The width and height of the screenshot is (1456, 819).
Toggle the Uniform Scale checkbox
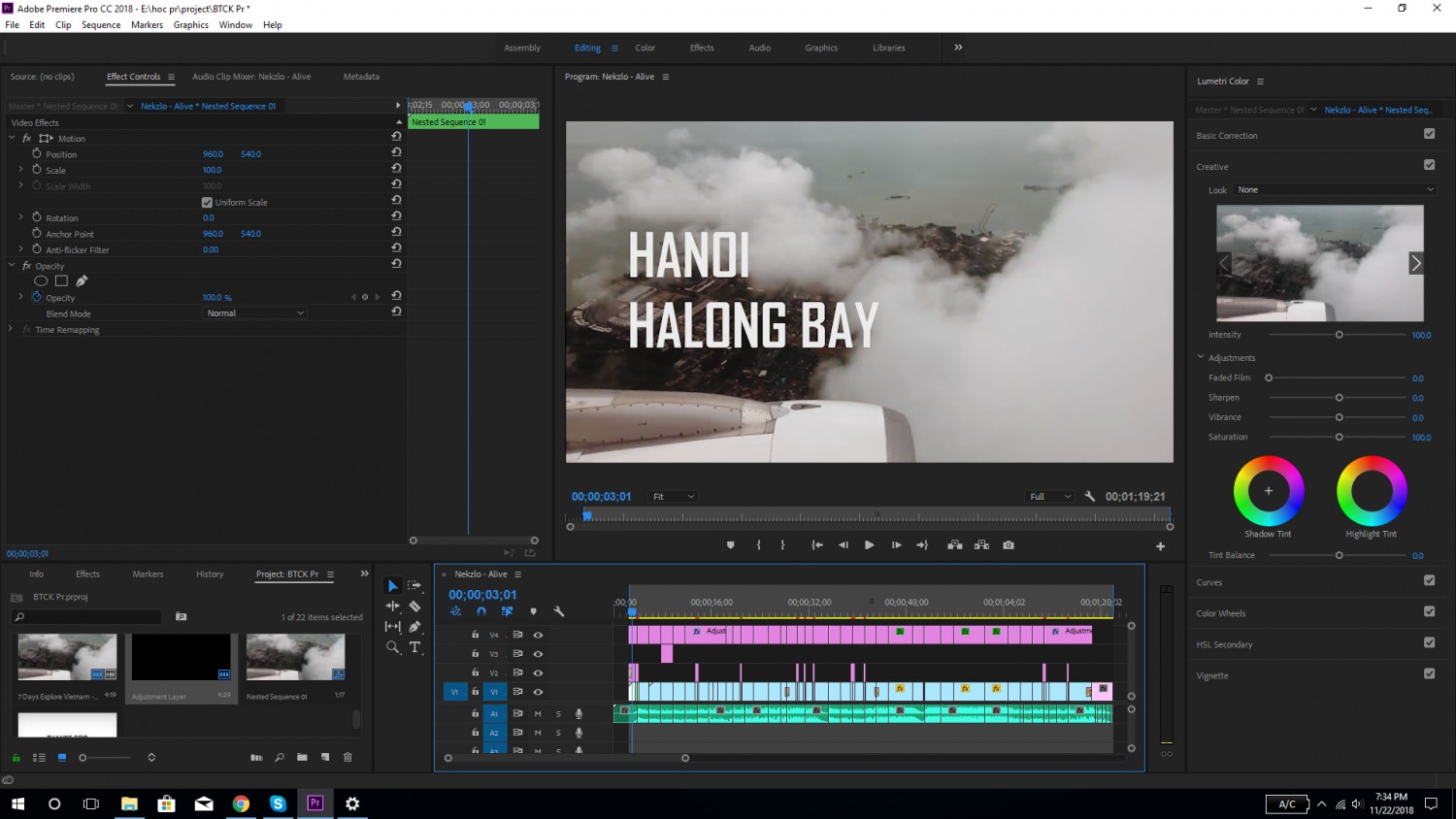(207, 203)
